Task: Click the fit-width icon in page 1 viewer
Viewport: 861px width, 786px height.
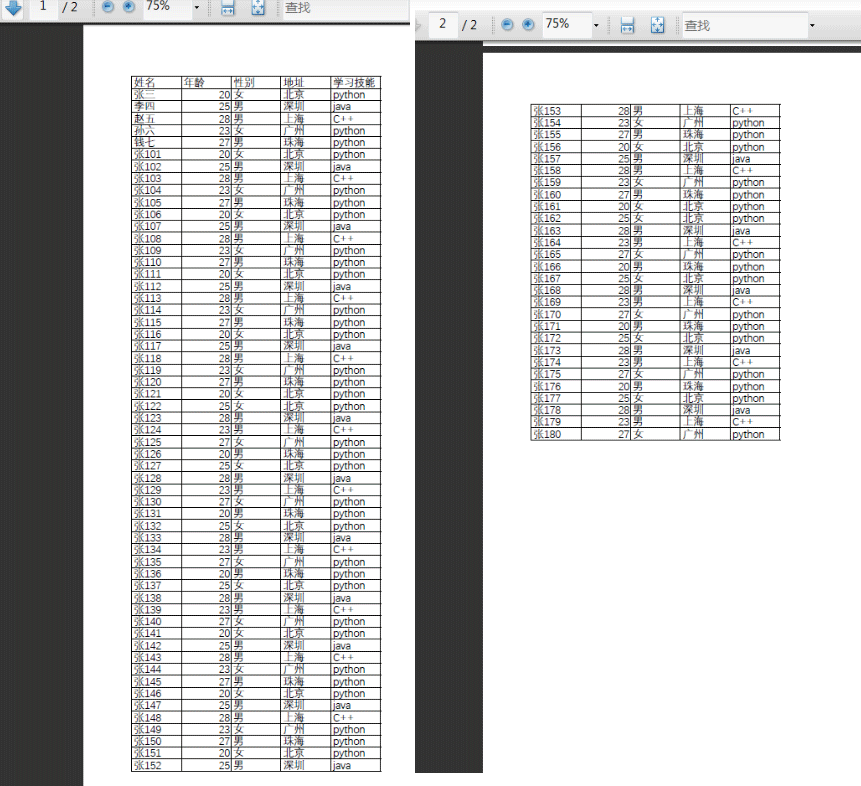Action: pyautogui.click(x=227, y=8)
